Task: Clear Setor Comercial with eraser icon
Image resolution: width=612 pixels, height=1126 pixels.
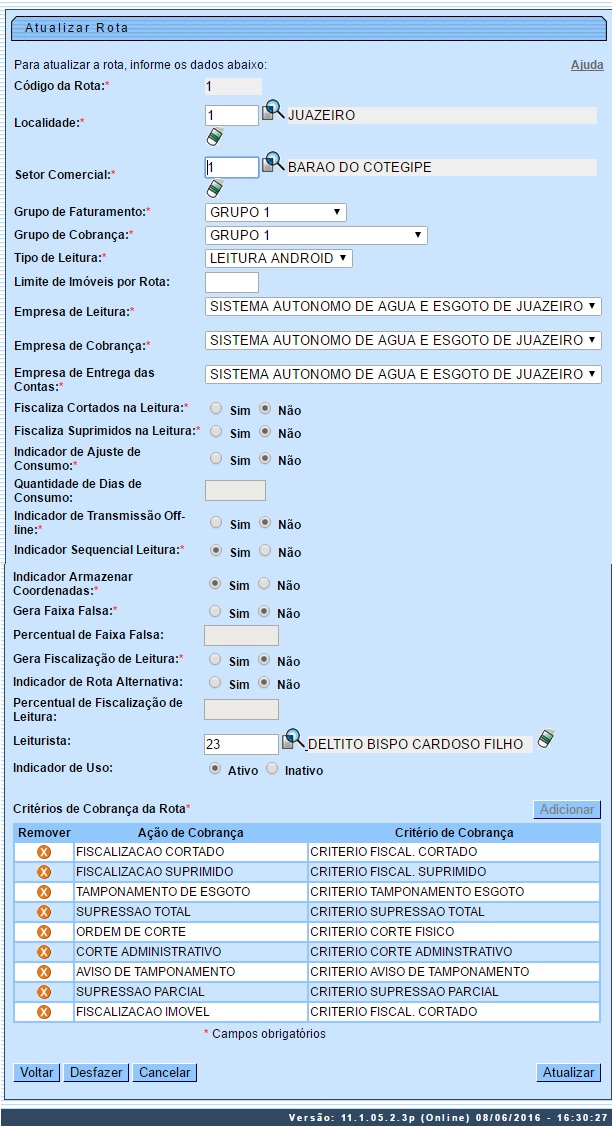Action: click(x=215, y=188)
